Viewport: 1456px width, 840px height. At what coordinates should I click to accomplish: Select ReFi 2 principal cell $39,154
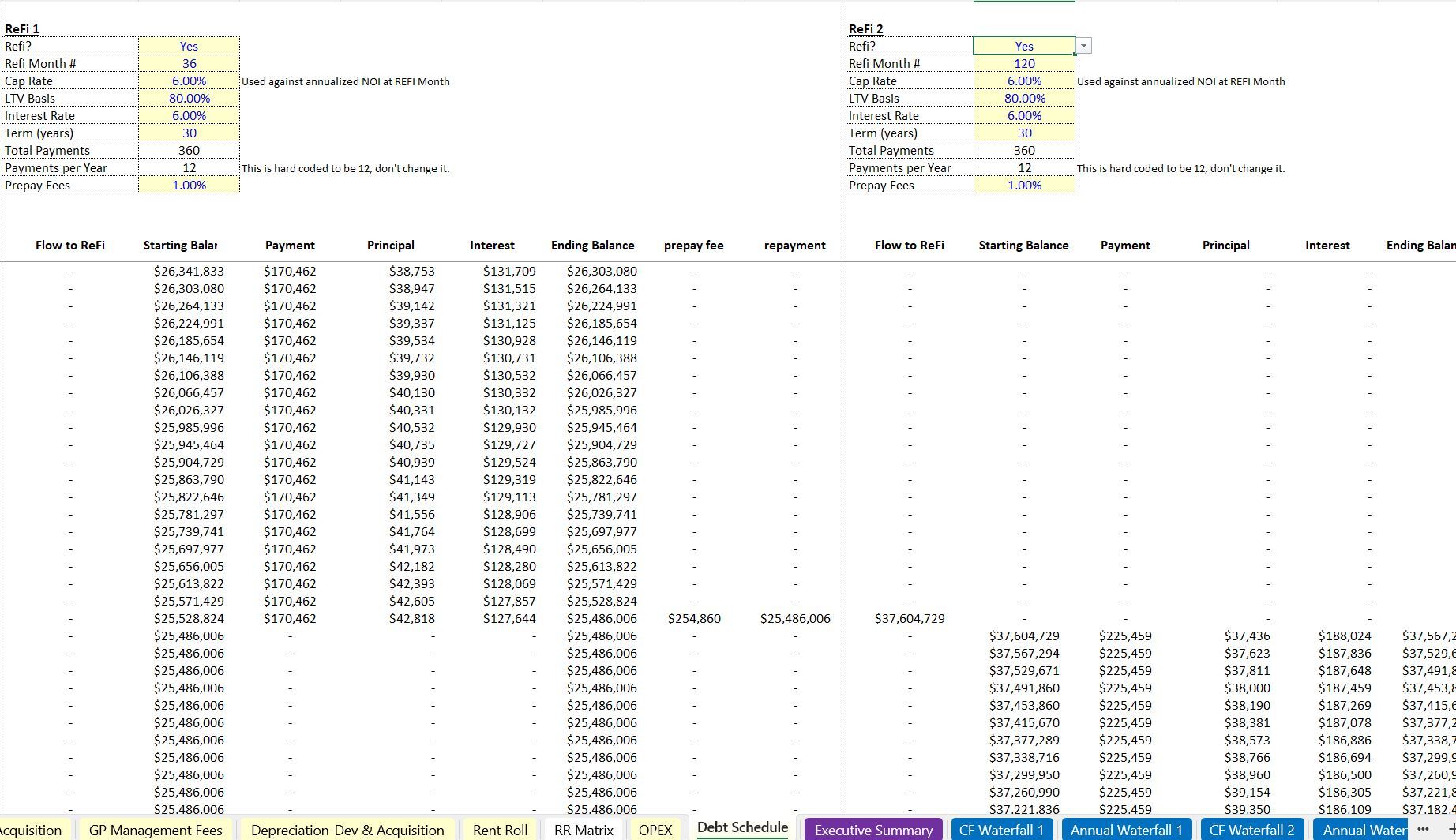1248,792
